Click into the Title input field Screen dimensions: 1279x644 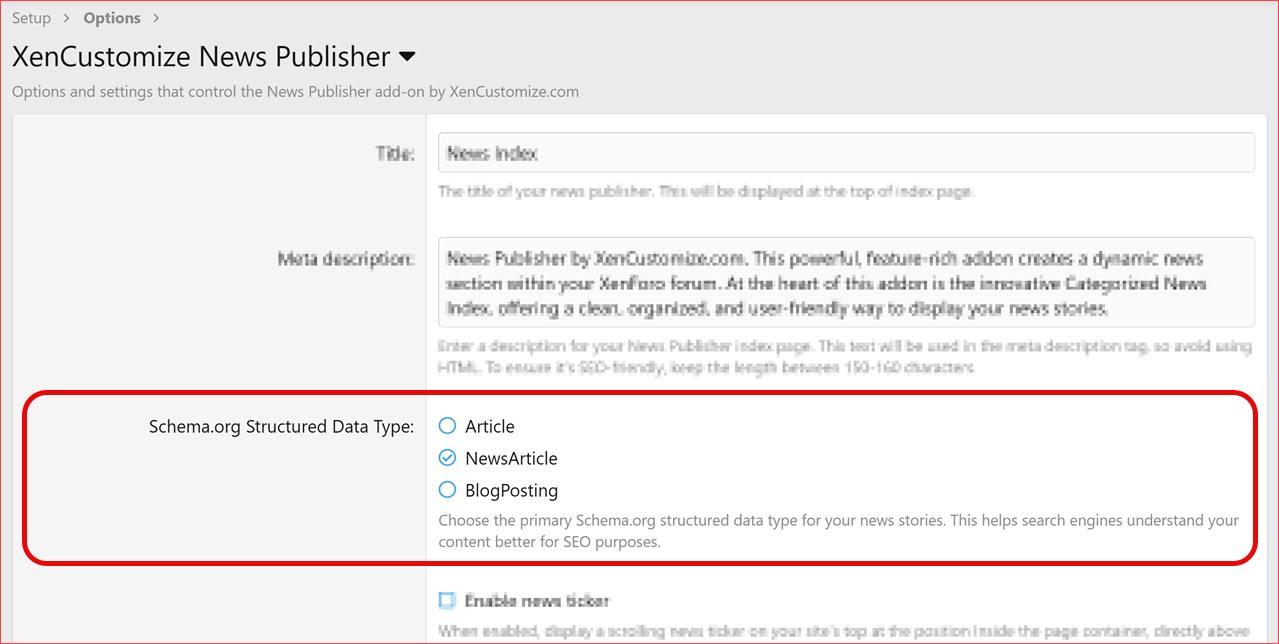click(x=845, y=153)
